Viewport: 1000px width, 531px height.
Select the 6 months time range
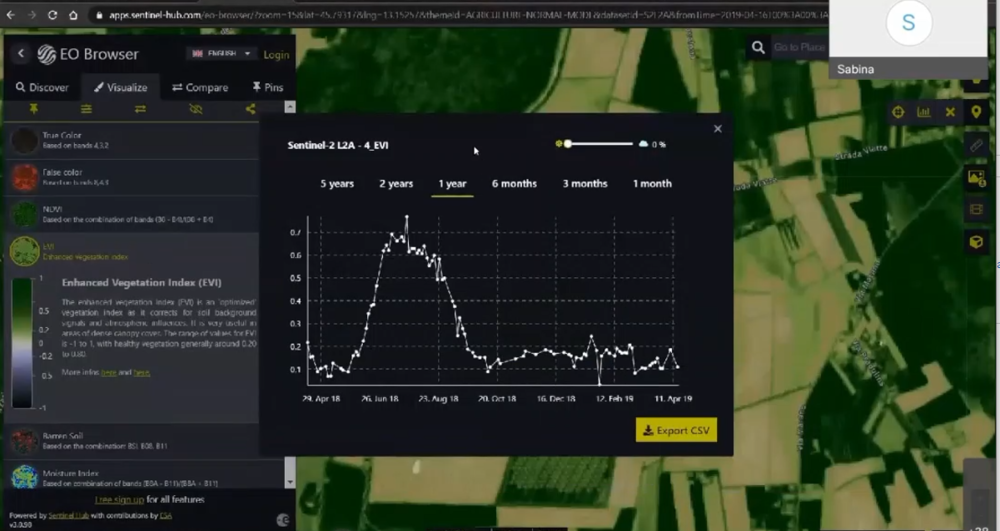(x=514, y=184)
